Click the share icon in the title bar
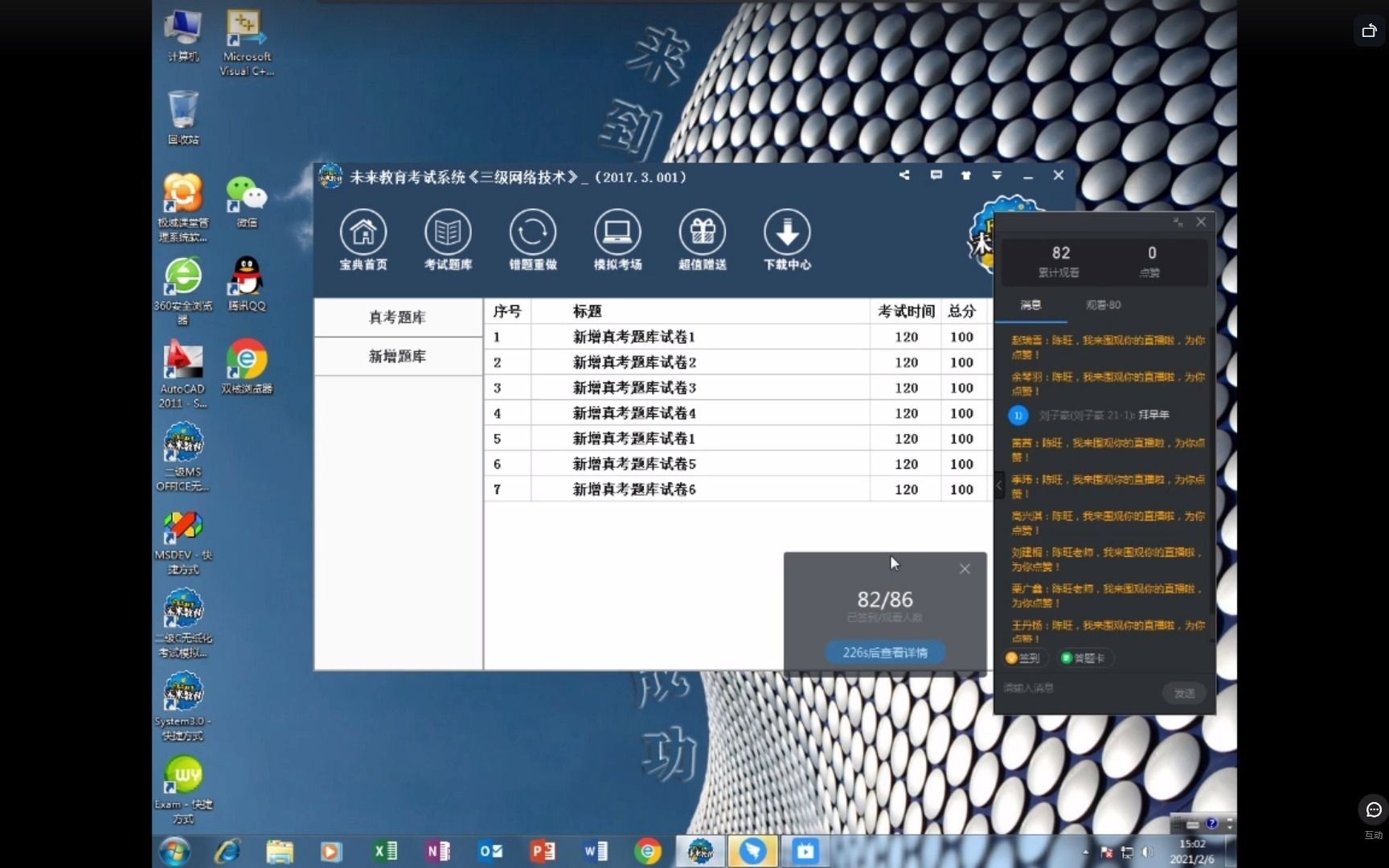 point(904,175)
